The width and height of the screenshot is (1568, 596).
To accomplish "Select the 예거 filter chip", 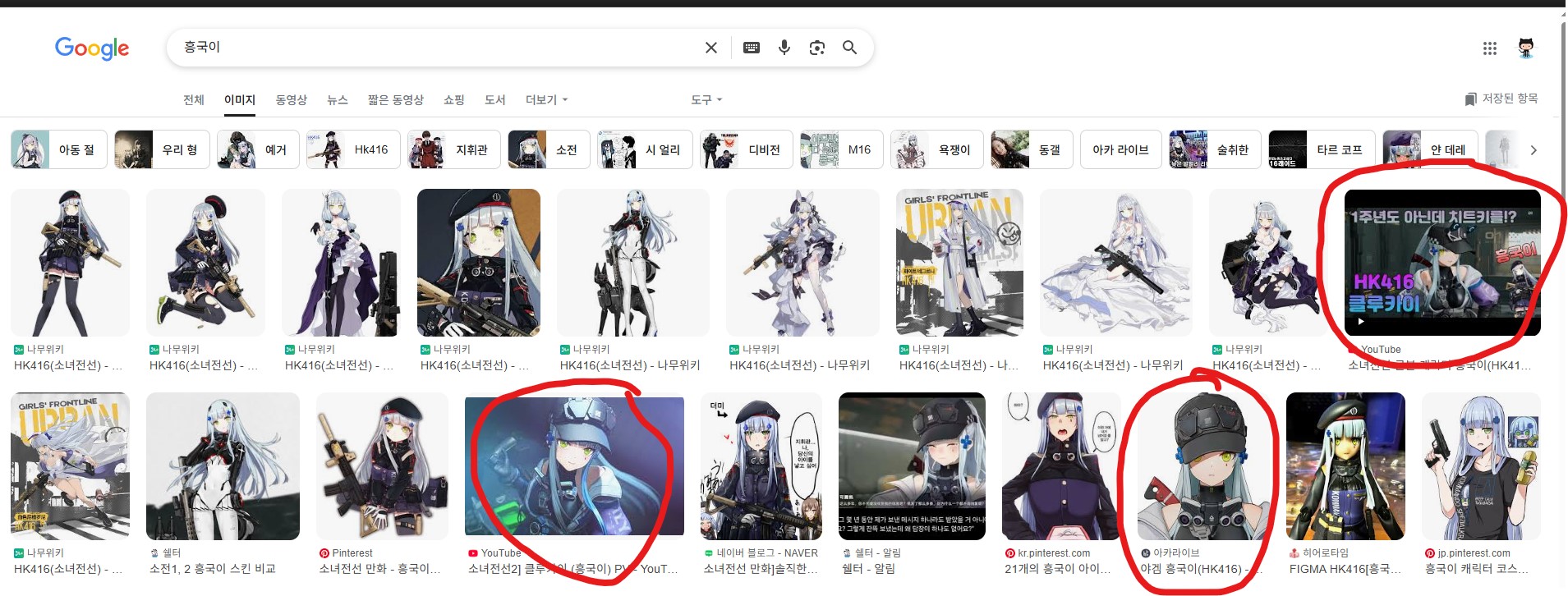I will 258,149.
